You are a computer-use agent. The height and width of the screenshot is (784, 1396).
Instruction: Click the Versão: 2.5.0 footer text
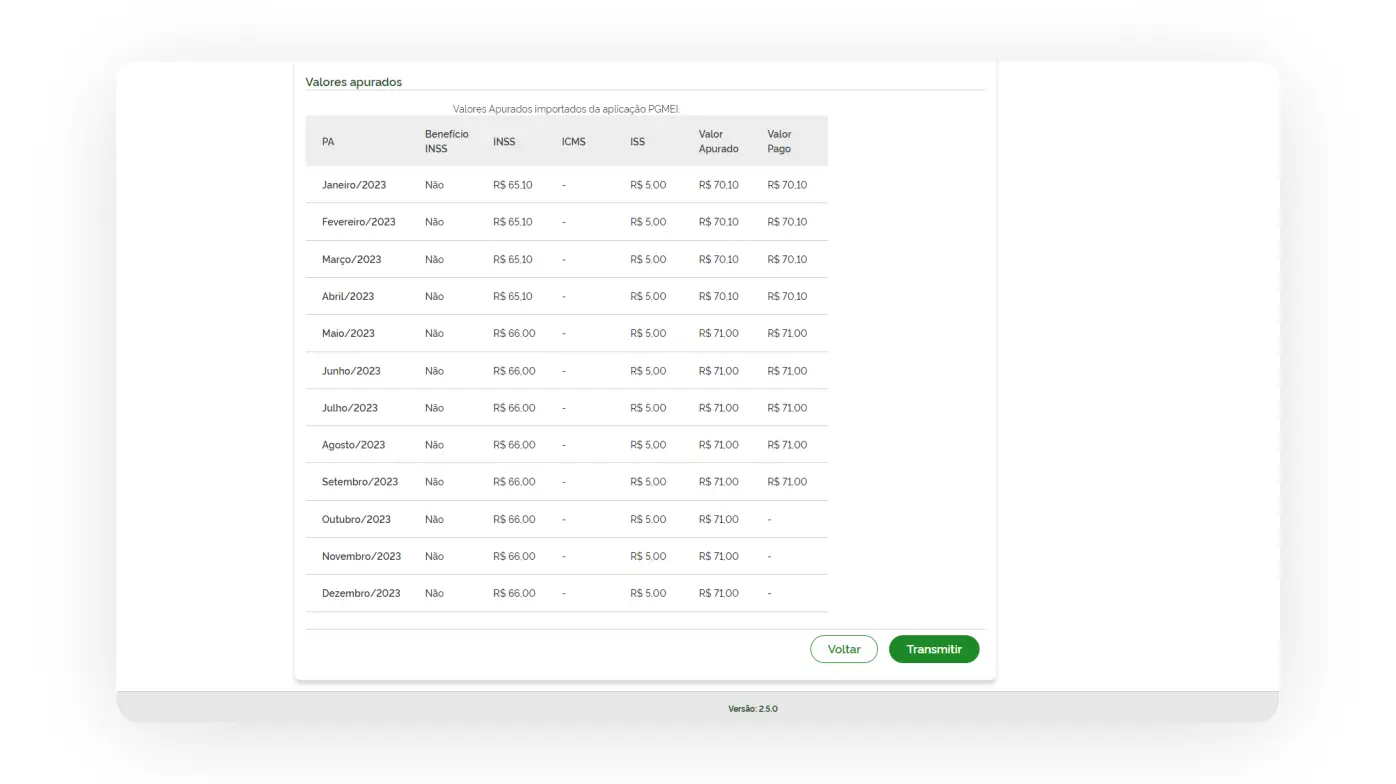752,709
